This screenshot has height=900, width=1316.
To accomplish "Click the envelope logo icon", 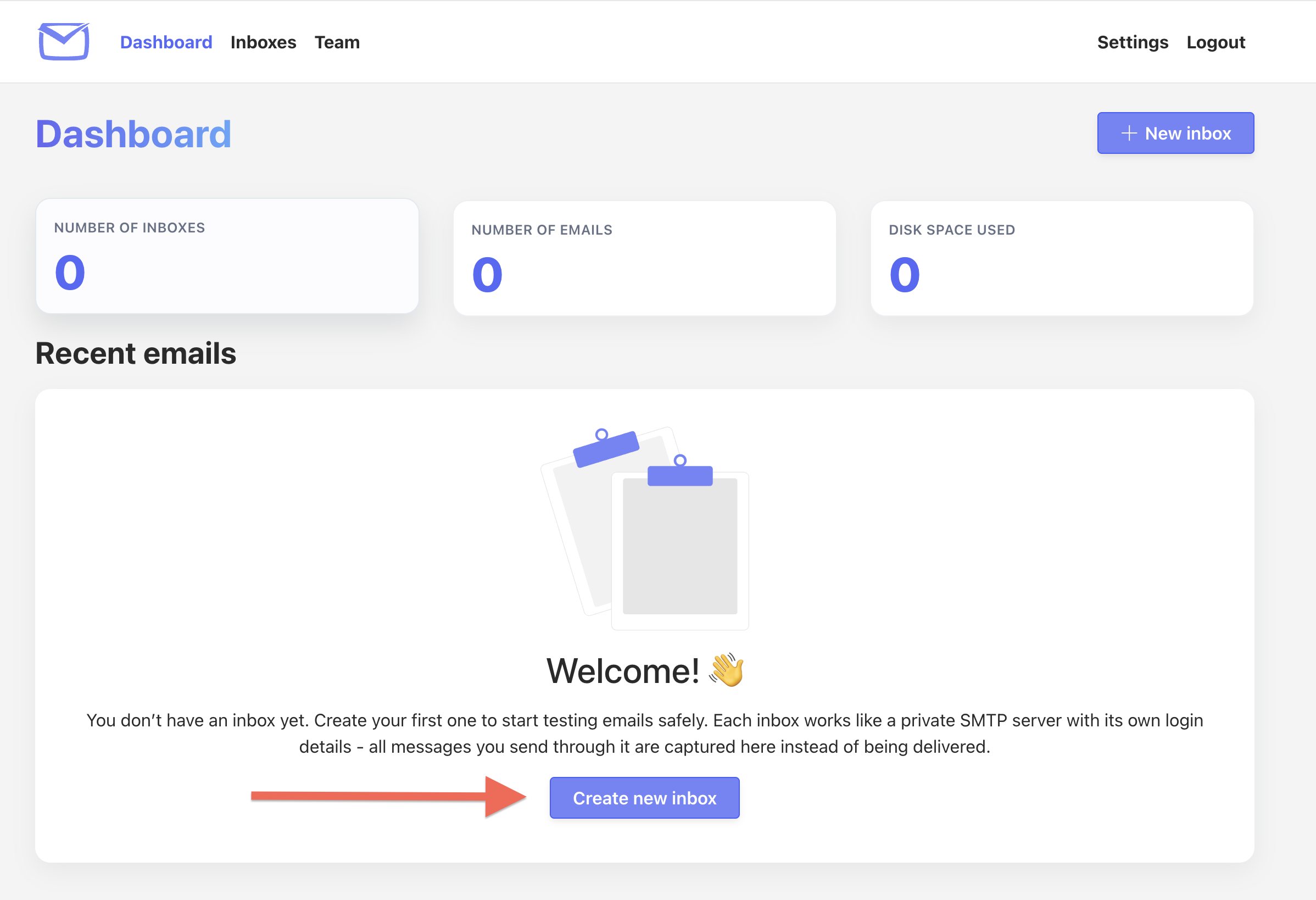I will [x=63, y=41].
